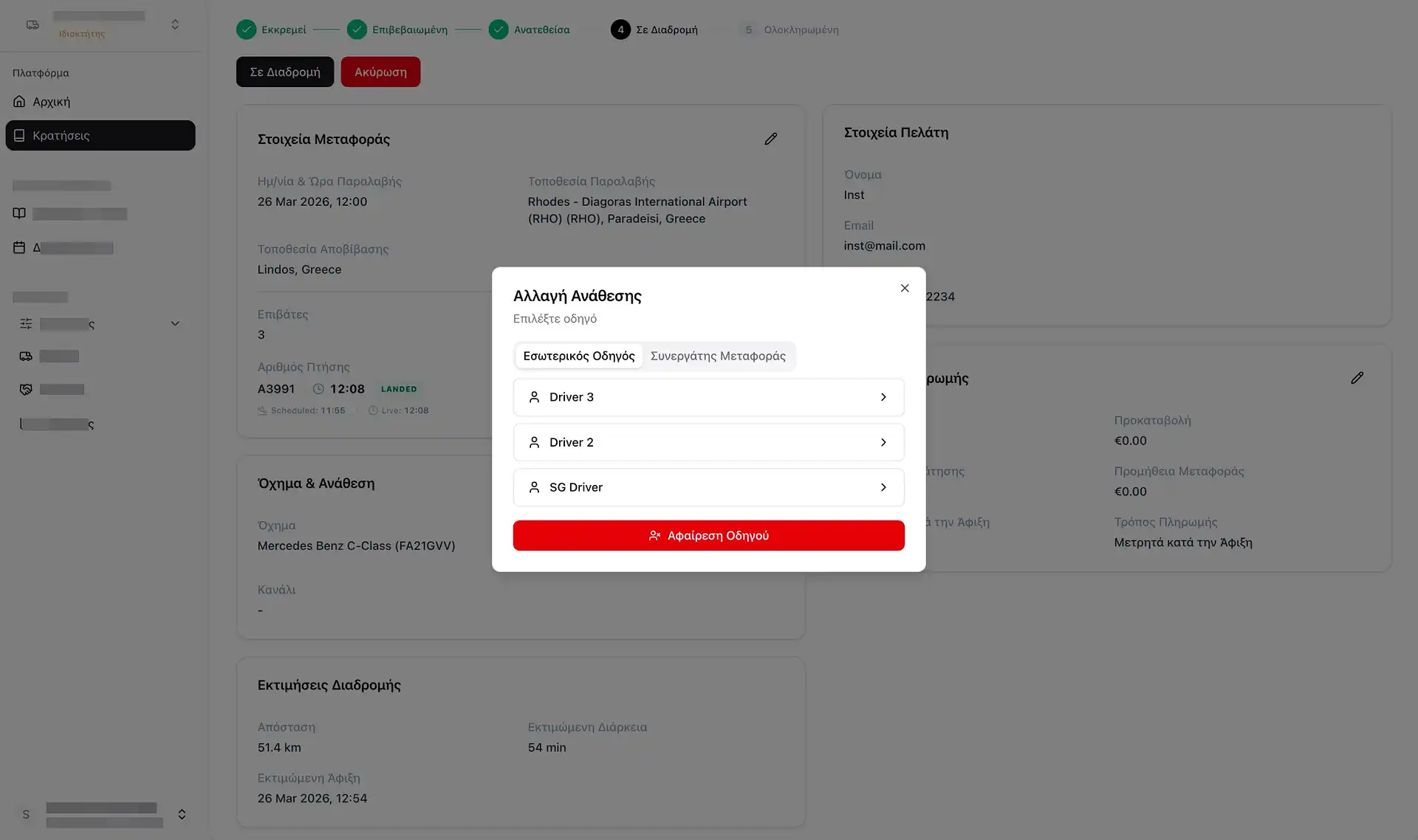Click the pencil icon in payment card
Screen dimensions: 1418x840
tap(1357, 378)
